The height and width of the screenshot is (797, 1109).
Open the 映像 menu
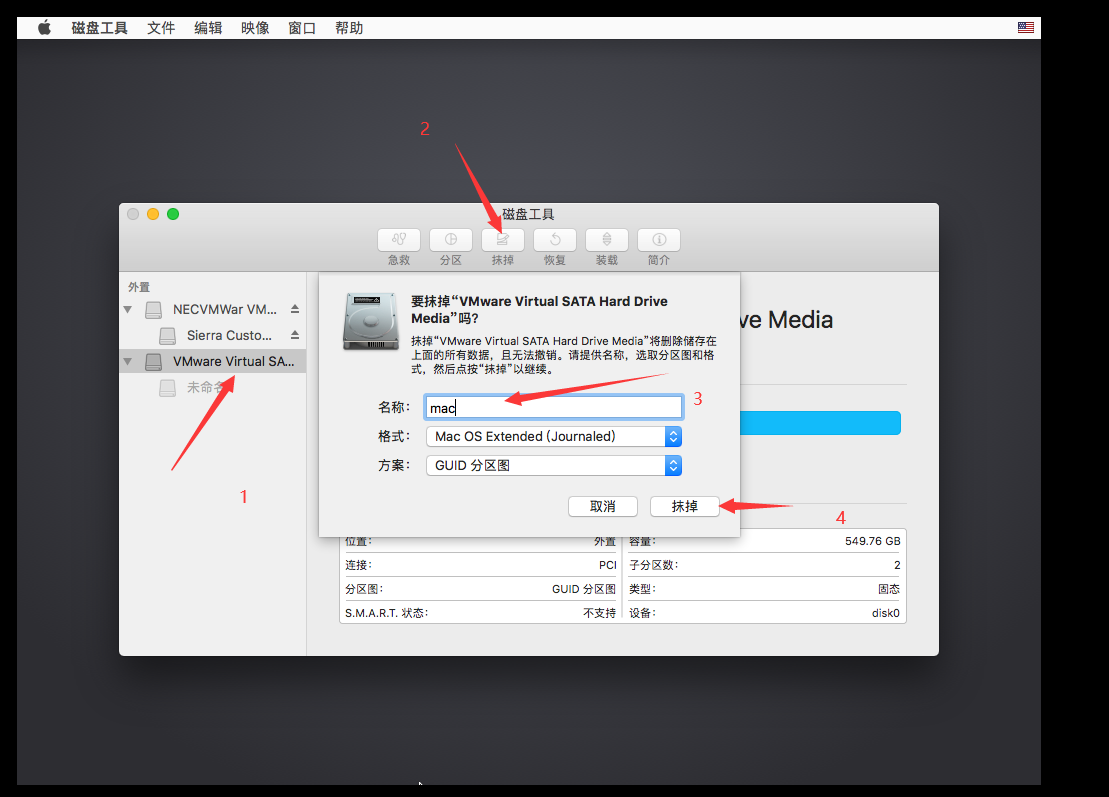pyautogui.click(x=255, y=28)
